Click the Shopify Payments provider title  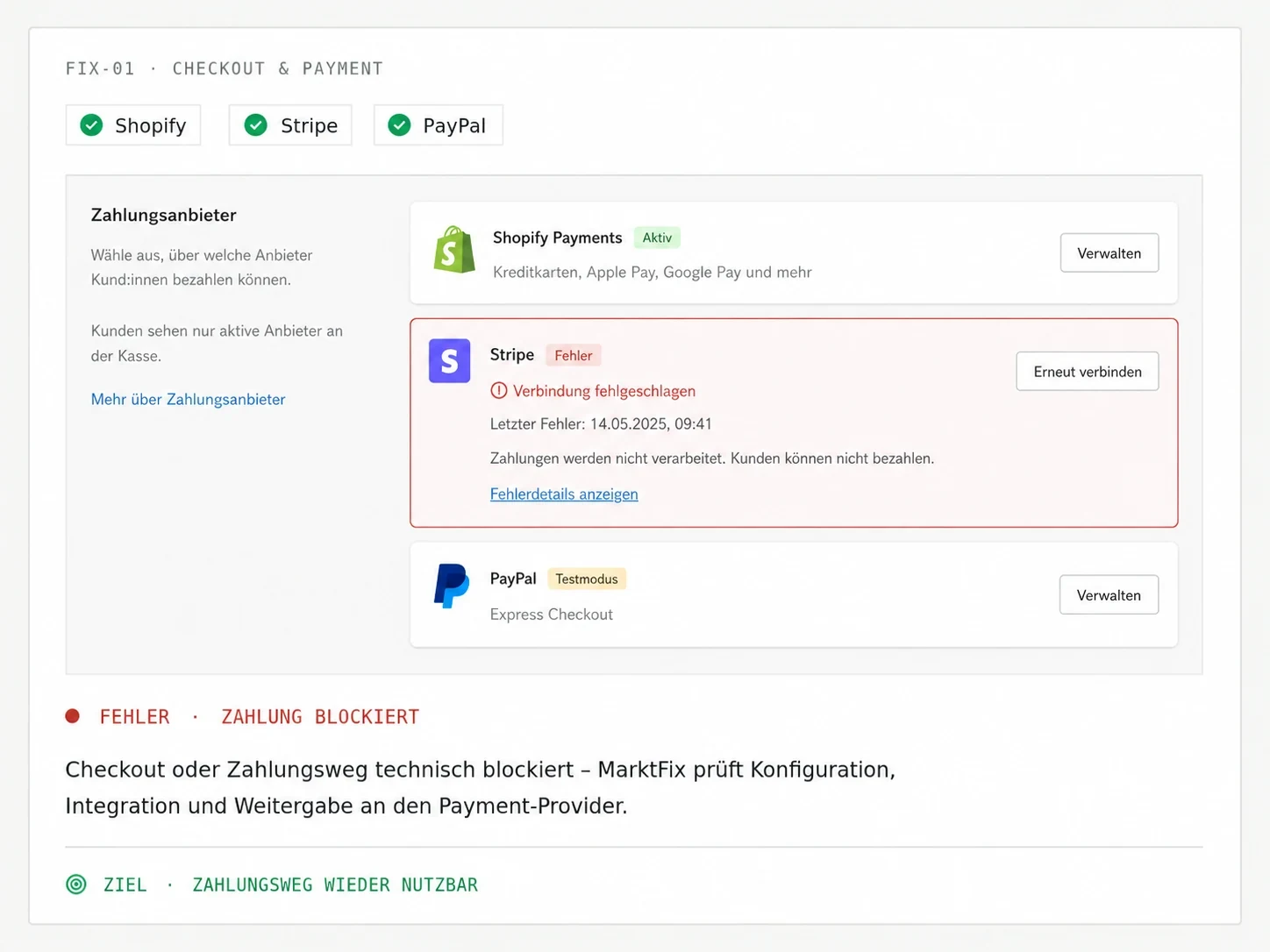[x=557, y=238]
